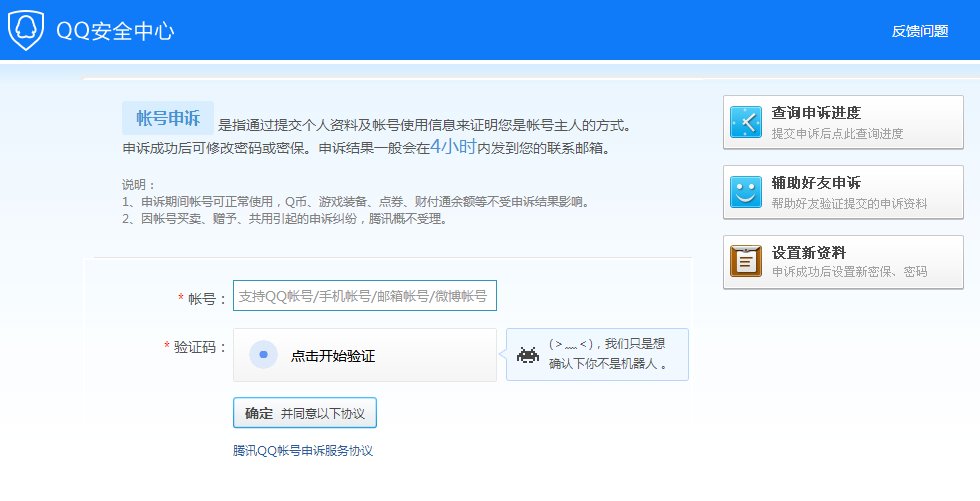Click the highlighted 4小时 text
Viewport: 980px width, 501px height.
[454, 147]
